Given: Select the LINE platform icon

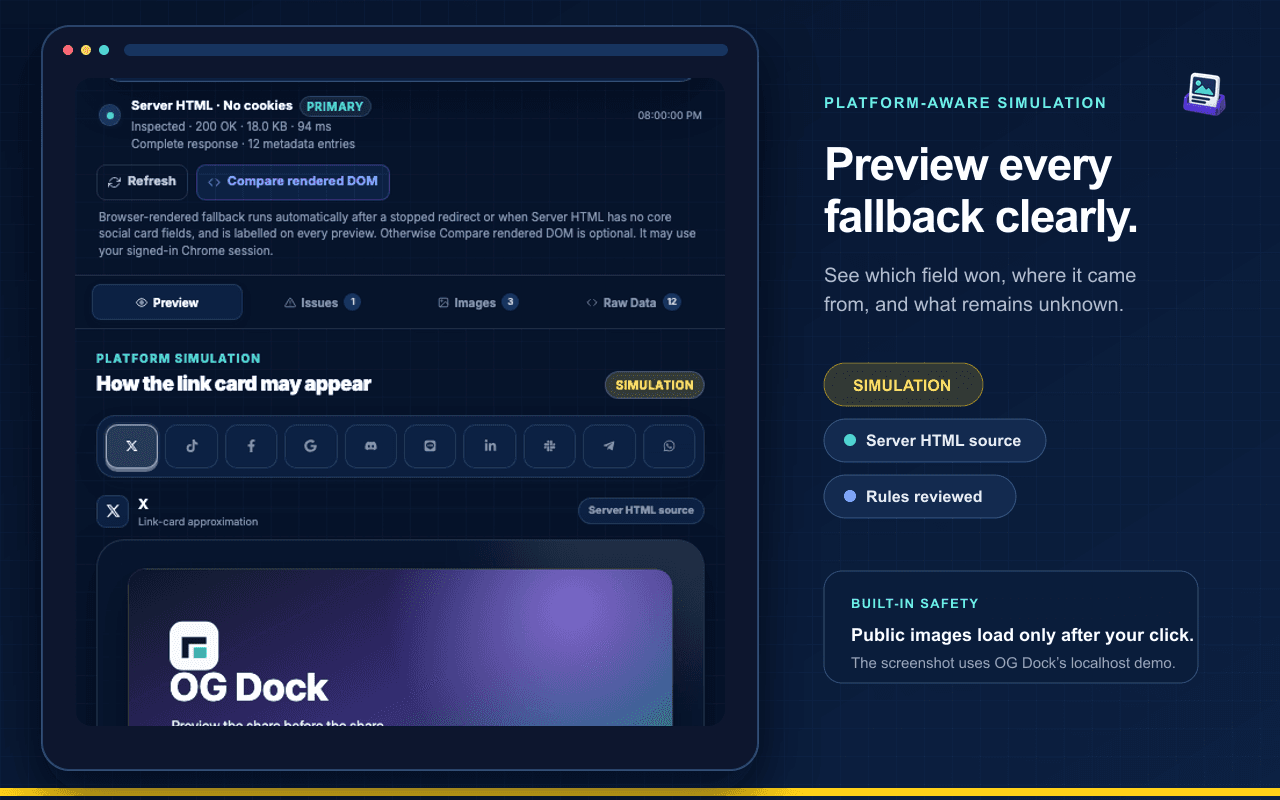Looking at the screenshot, I should click(x=430, y=446).
